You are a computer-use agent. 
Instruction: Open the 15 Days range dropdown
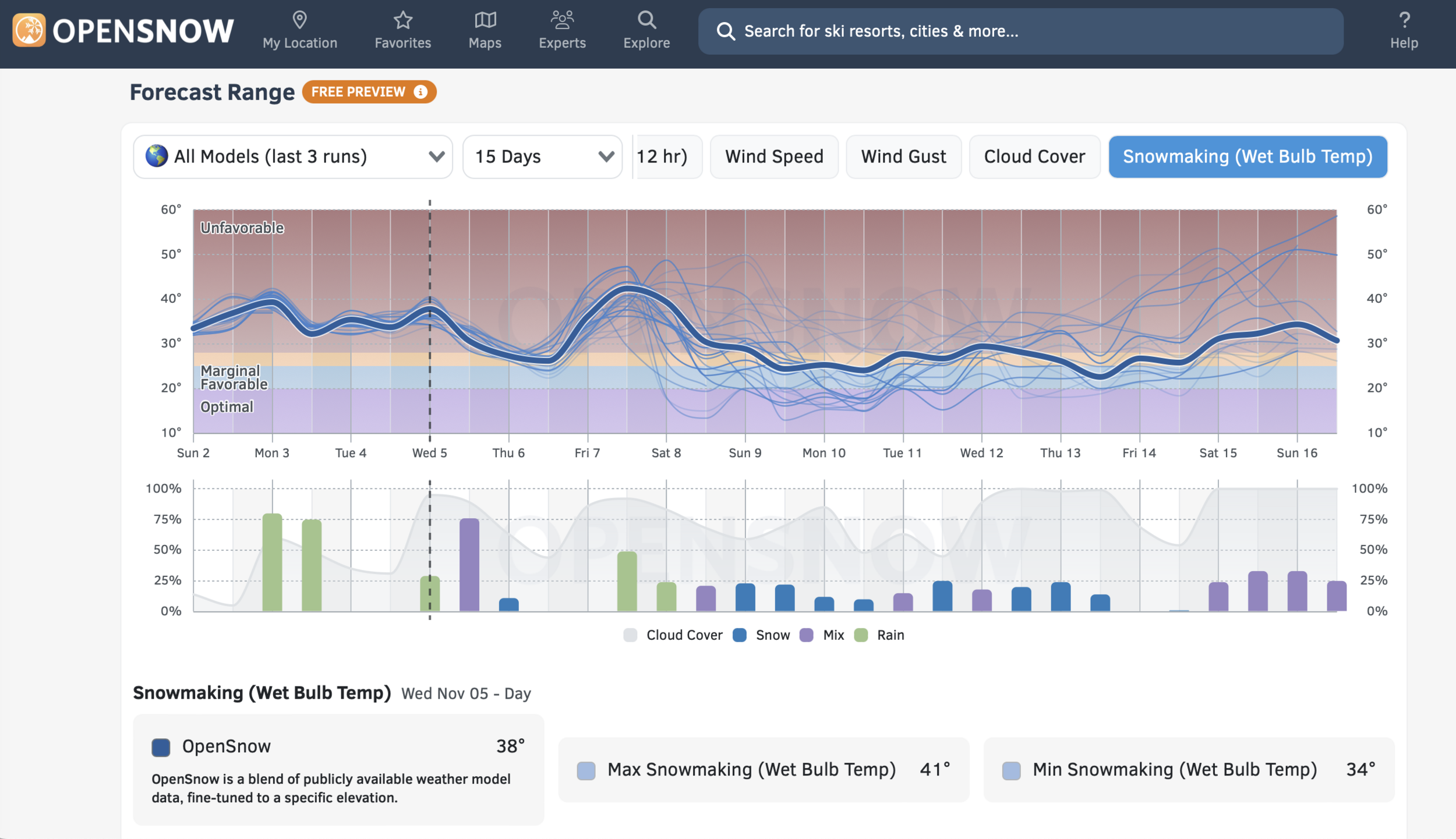pos(542,157)
